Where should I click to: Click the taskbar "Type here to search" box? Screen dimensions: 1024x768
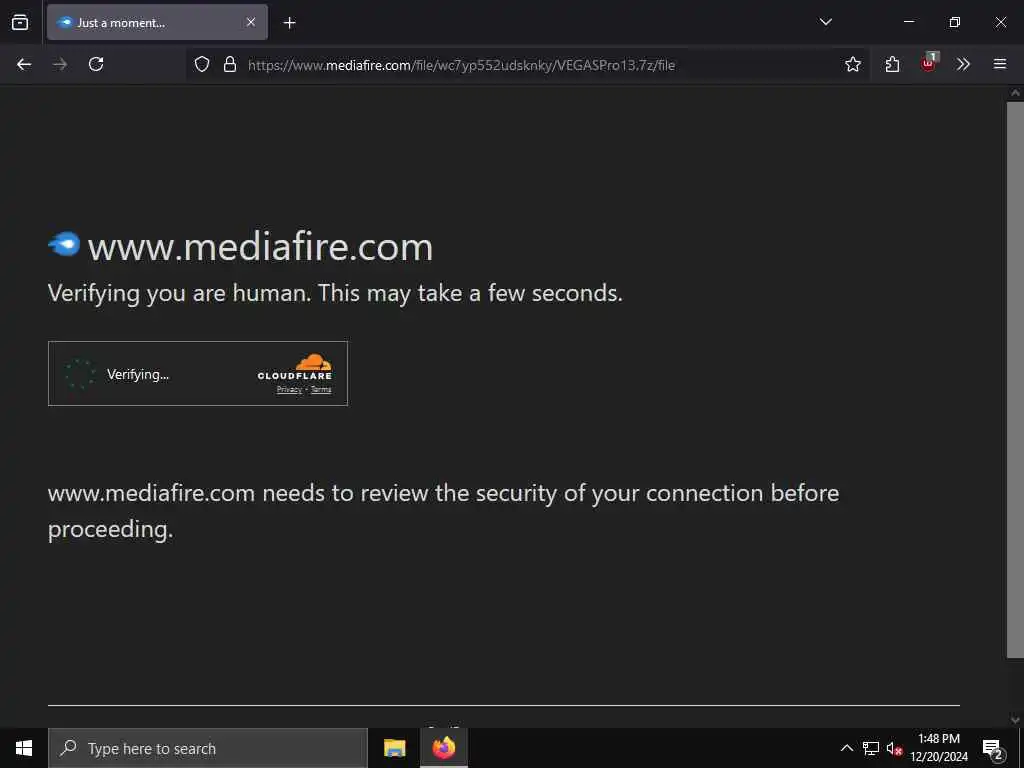[x=208, y=748]
